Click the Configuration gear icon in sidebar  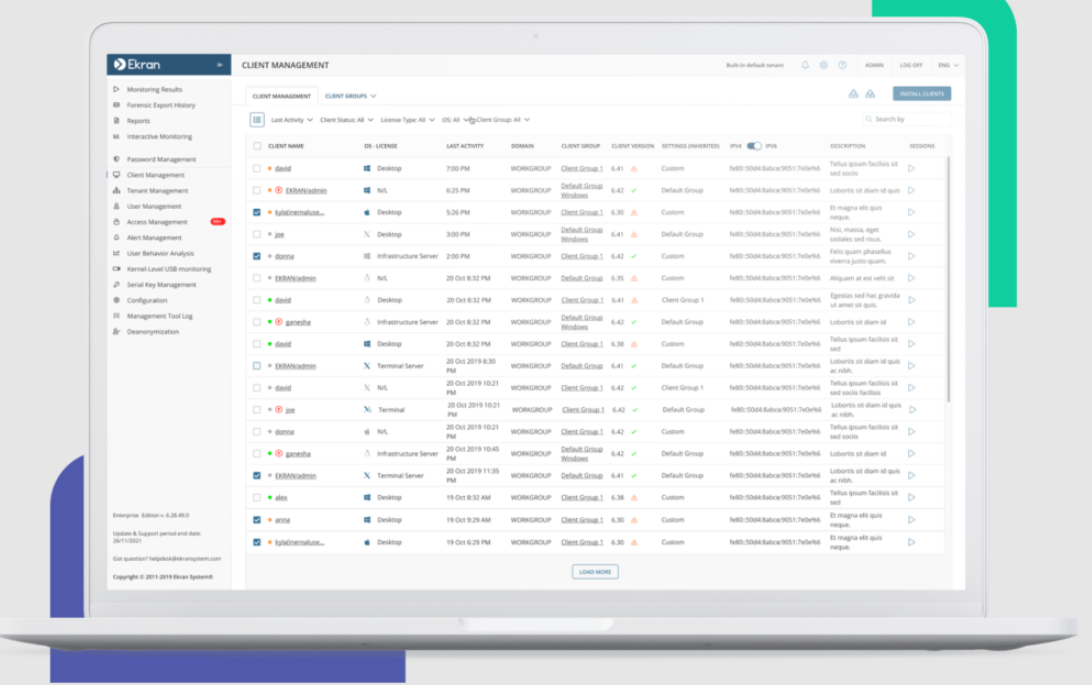coord(116,300)
